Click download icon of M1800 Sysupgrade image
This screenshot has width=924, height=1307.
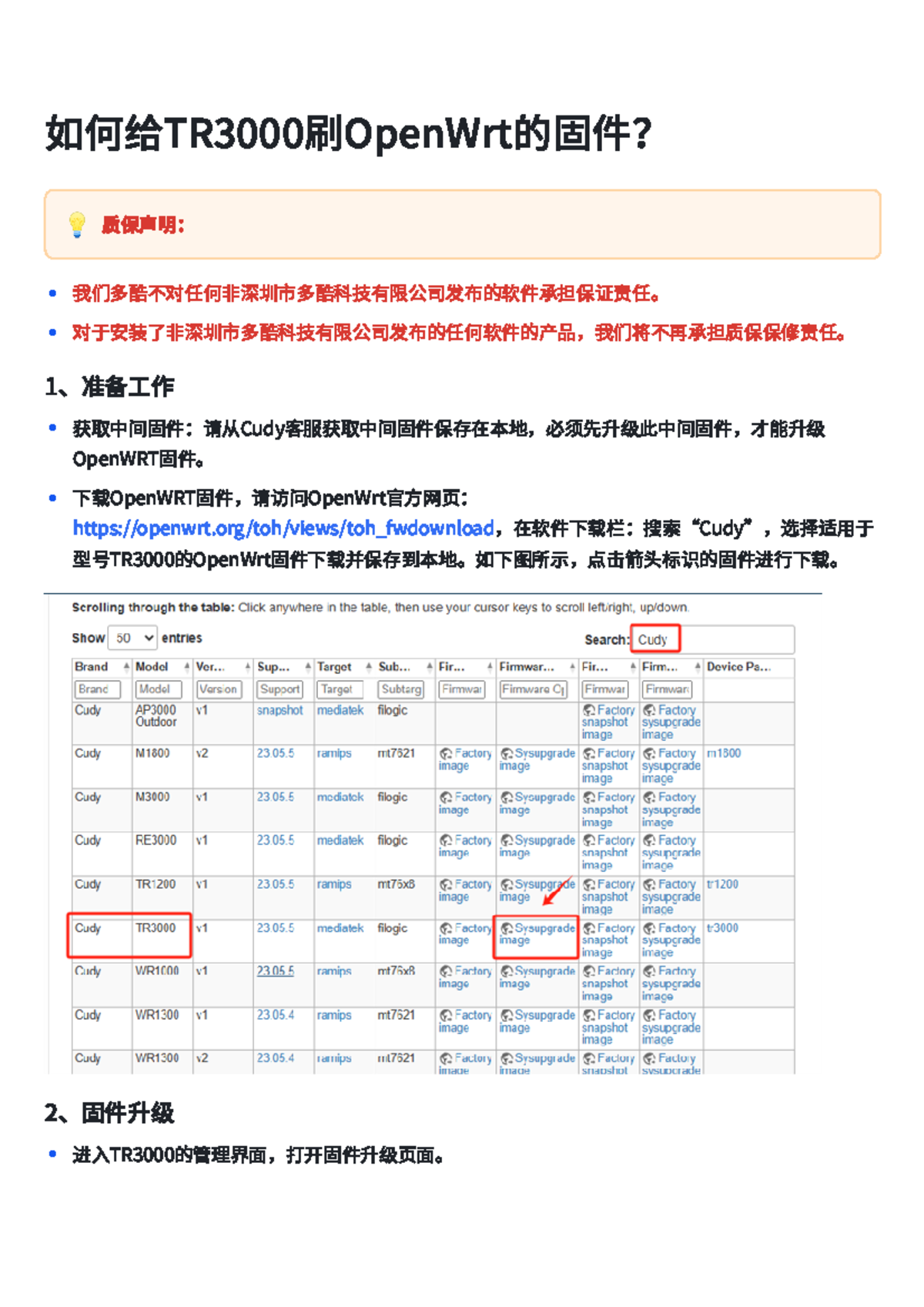click(x=507, y=754)
